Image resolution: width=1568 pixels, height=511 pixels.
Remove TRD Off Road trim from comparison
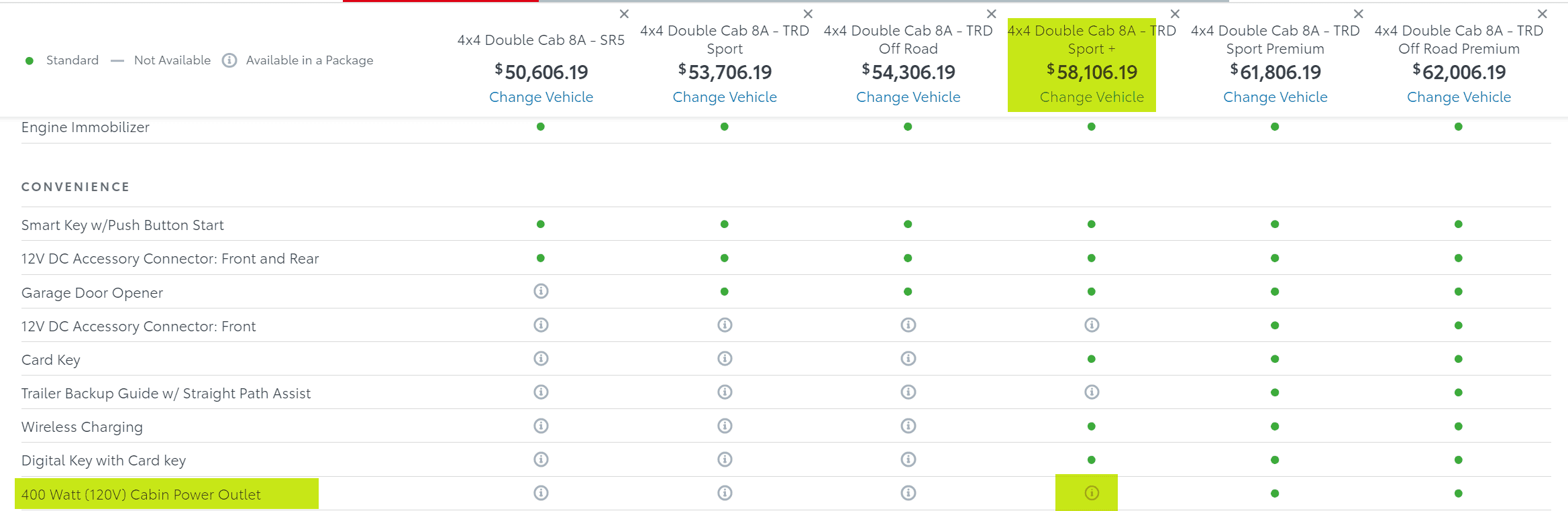[991, 14]
